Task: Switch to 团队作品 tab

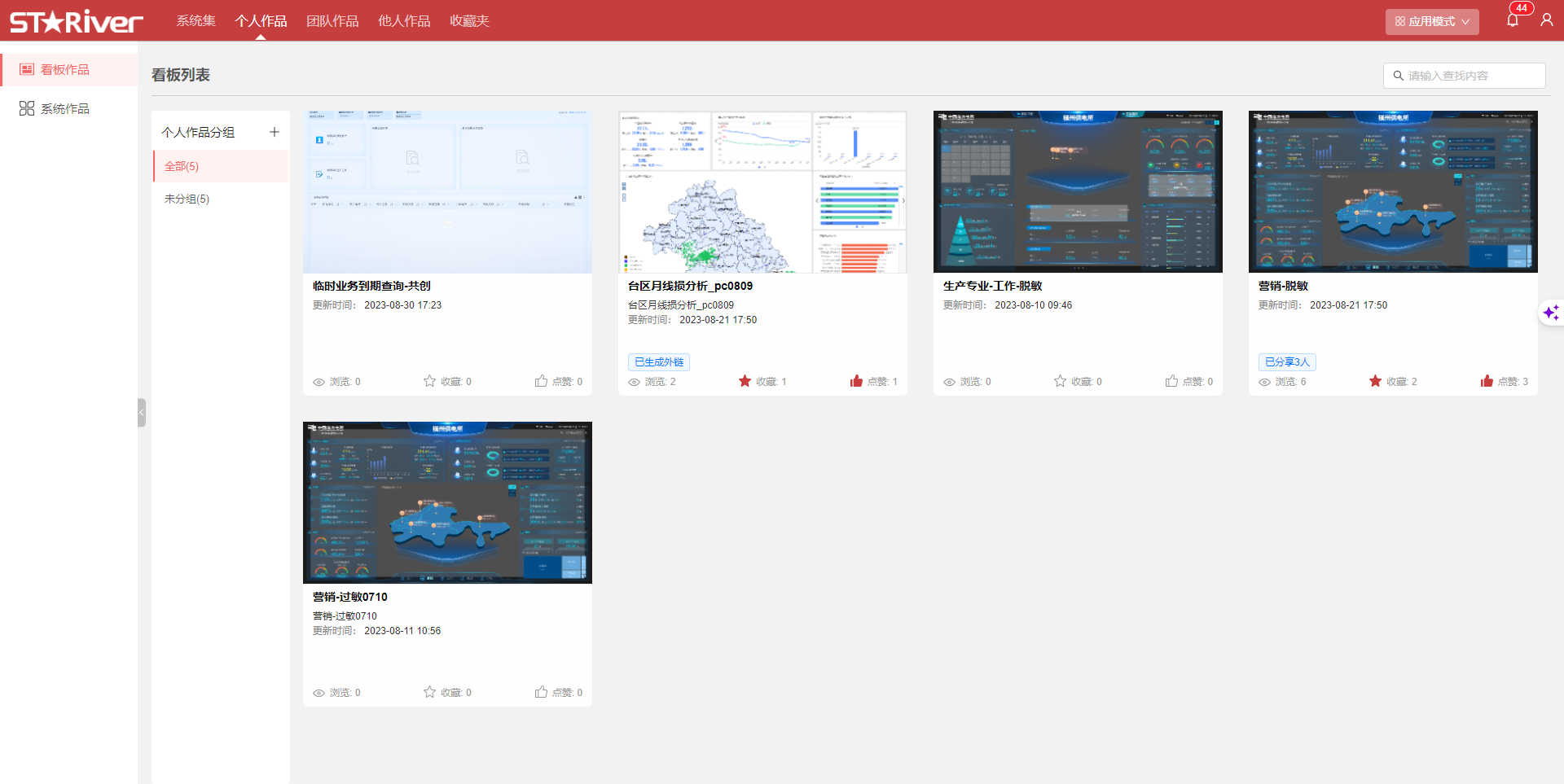Action: pos(332,21)
